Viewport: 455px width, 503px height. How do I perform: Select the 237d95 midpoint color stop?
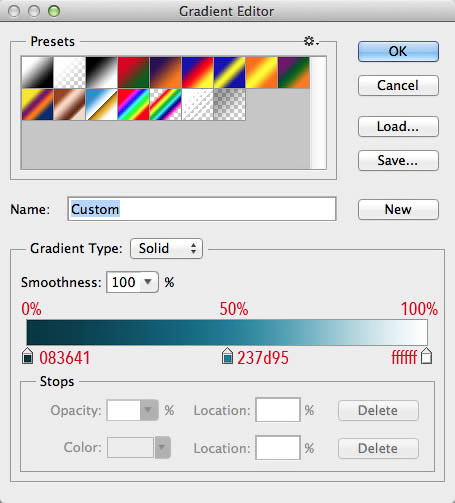(x=227, y=356)
